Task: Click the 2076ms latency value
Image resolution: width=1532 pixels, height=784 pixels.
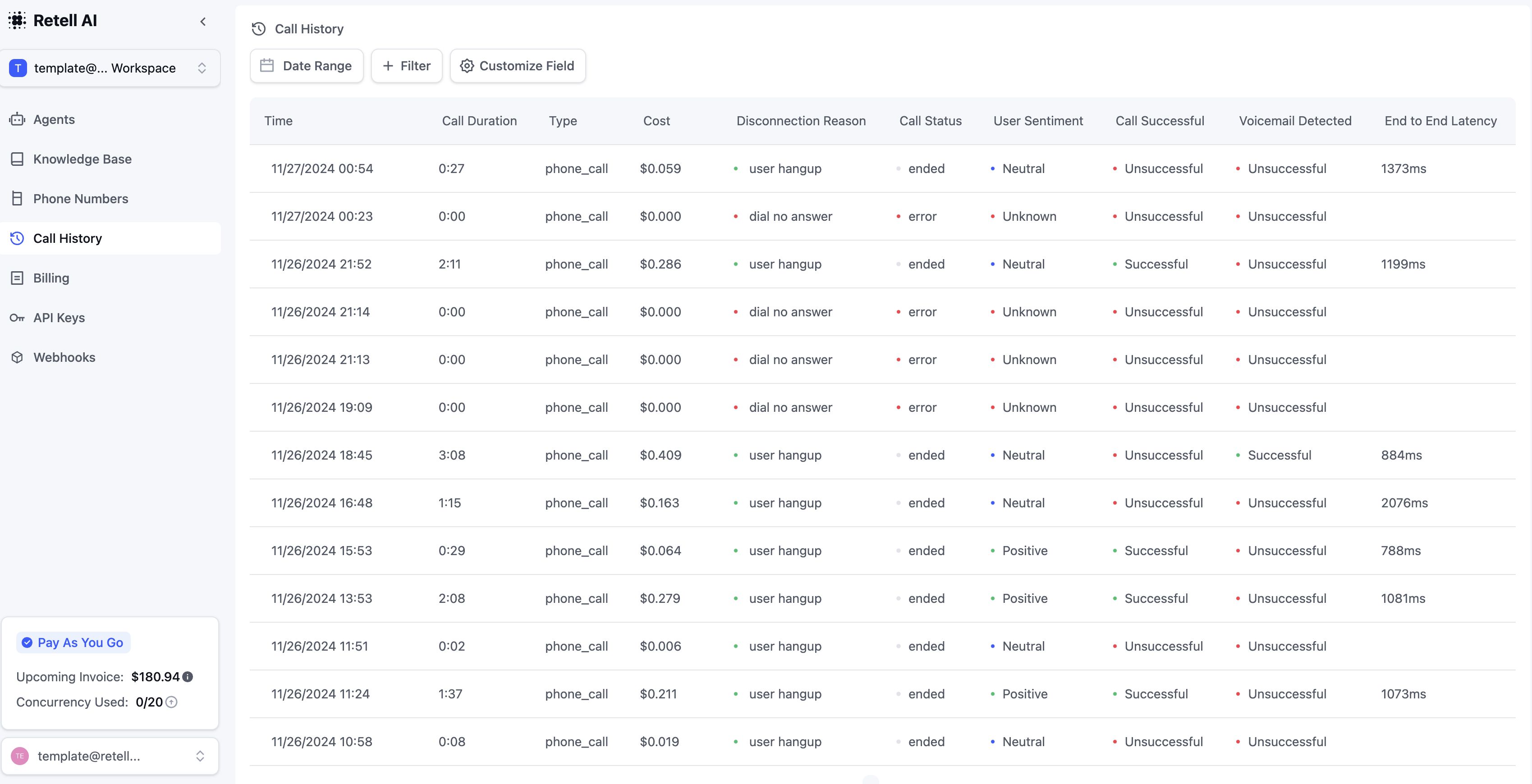Action: tap(1404, 503)
